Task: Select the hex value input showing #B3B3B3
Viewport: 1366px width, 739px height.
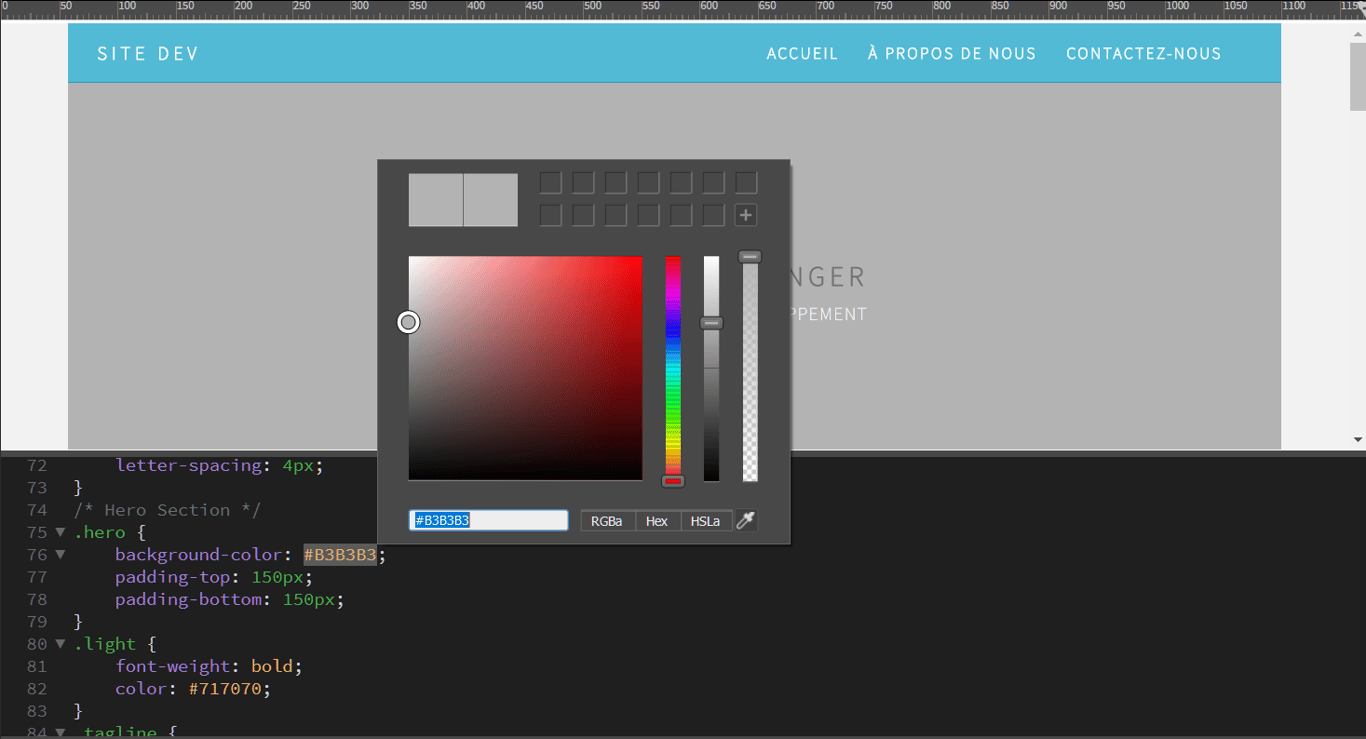Action: coord(488,519)
